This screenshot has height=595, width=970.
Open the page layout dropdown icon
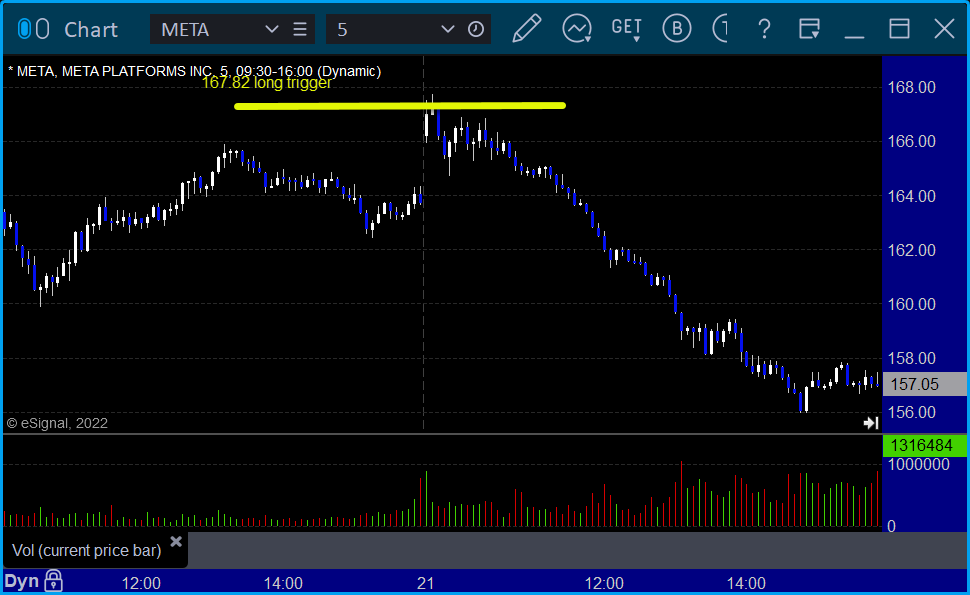pos(809,29)
